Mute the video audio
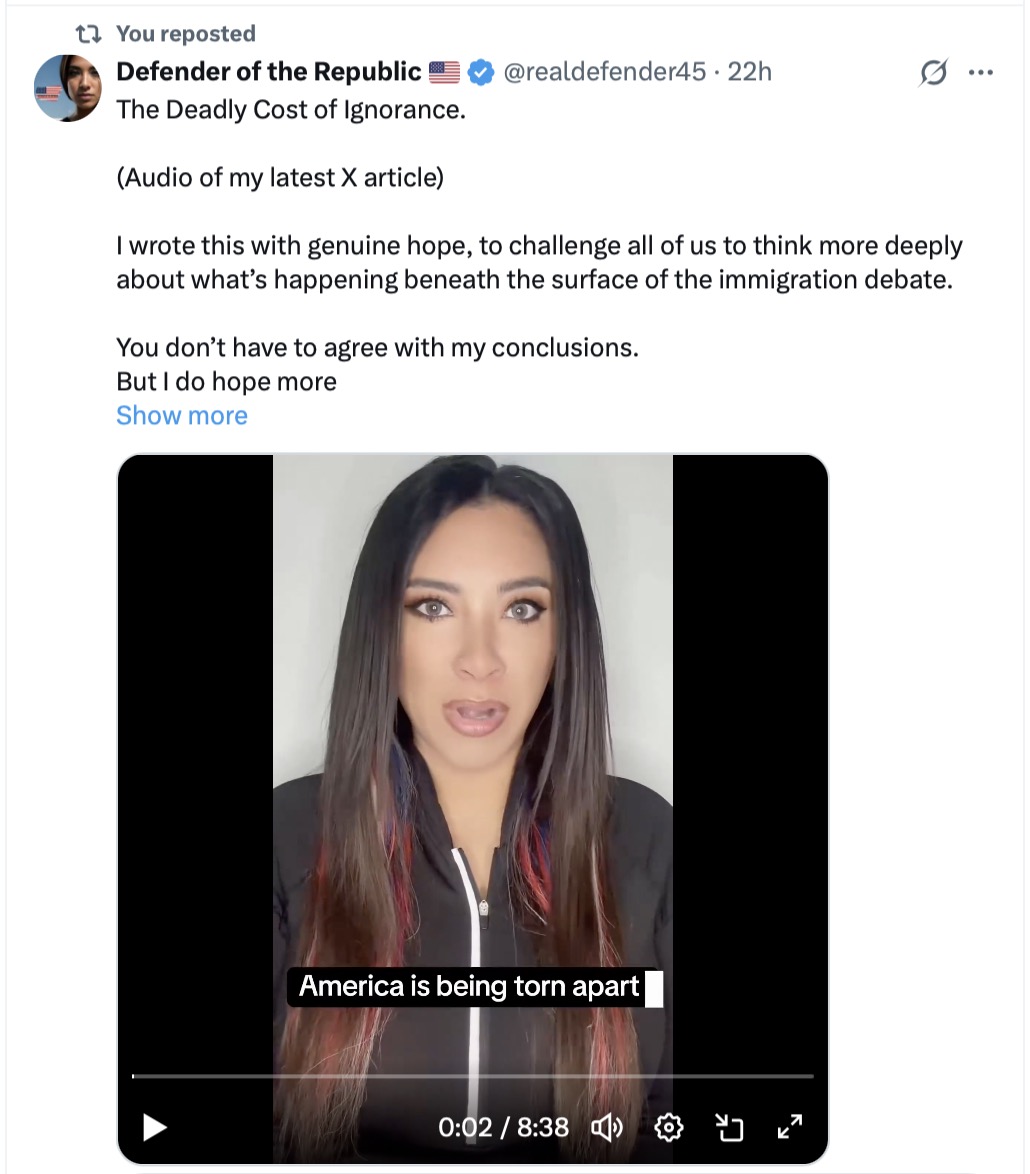The image size is (1030, 1174). 607,1128
